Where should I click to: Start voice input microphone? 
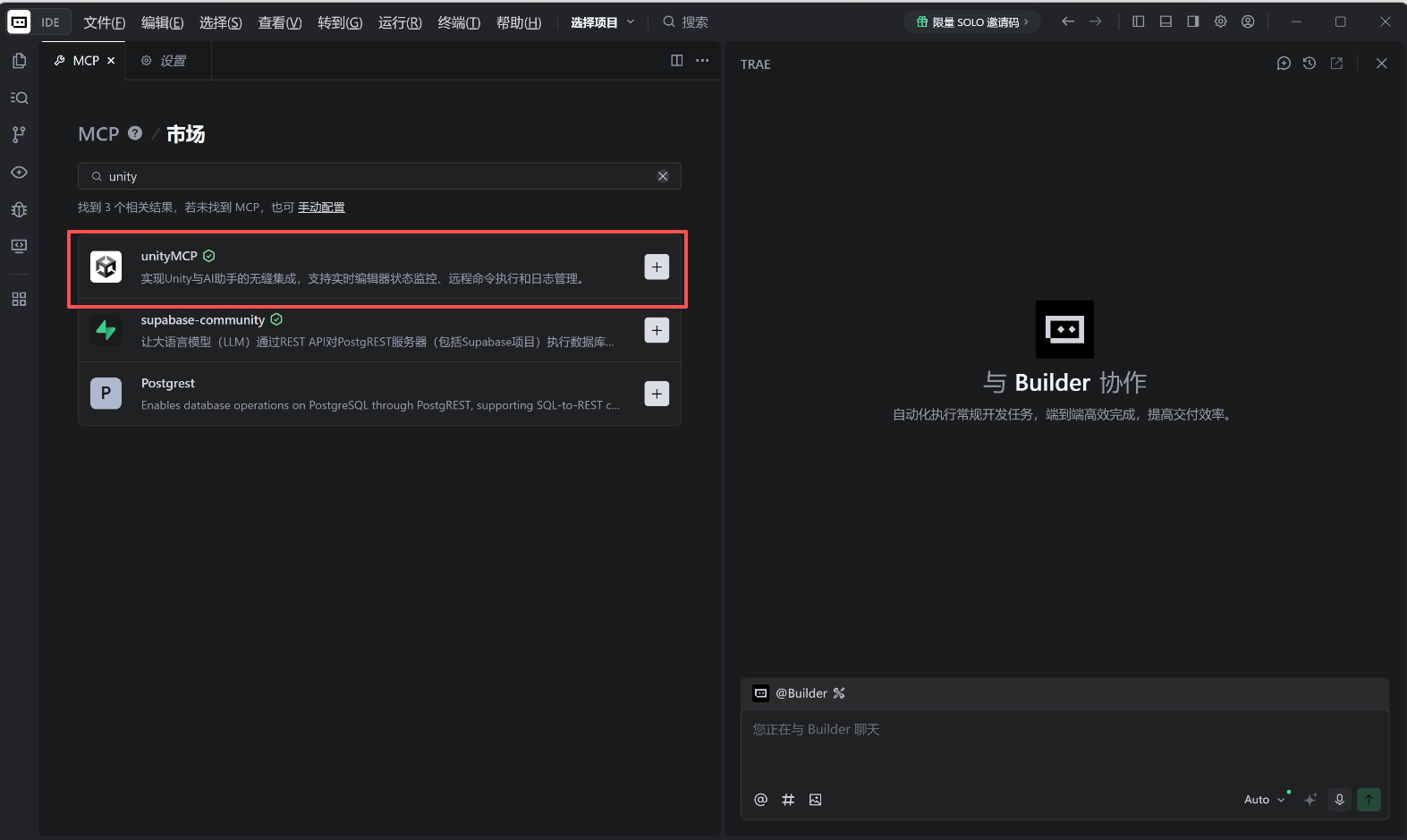(1339, 800)
